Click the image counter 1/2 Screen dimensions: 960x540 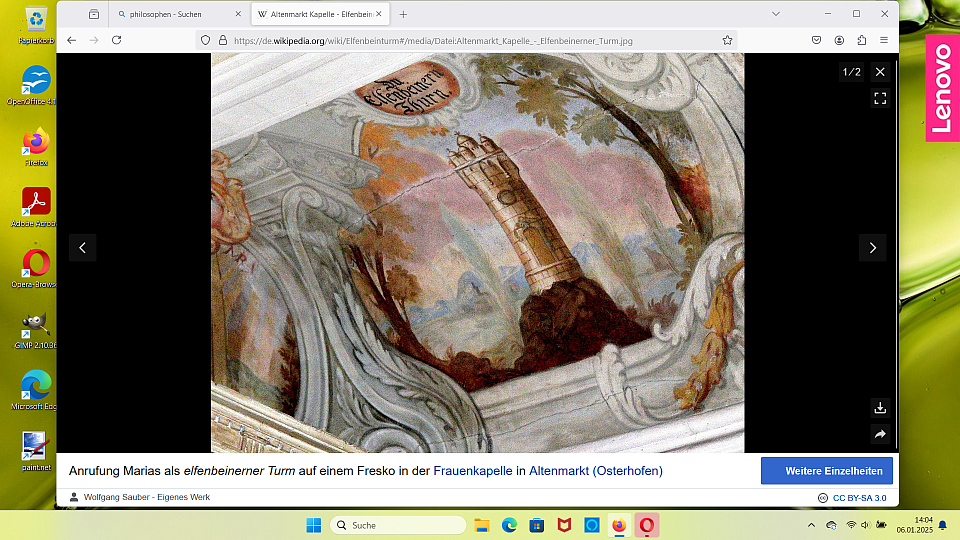(852, 72)
